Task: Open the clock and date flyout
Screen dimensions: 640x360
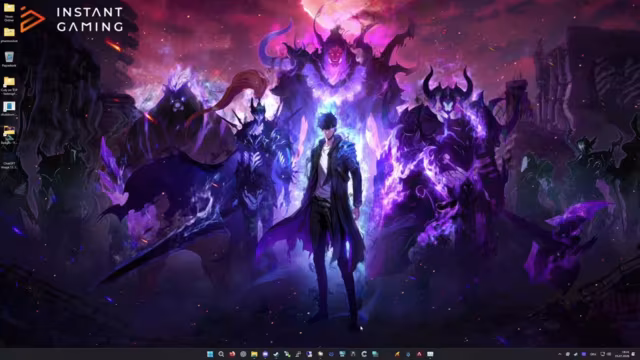Action: click(622, 354)
